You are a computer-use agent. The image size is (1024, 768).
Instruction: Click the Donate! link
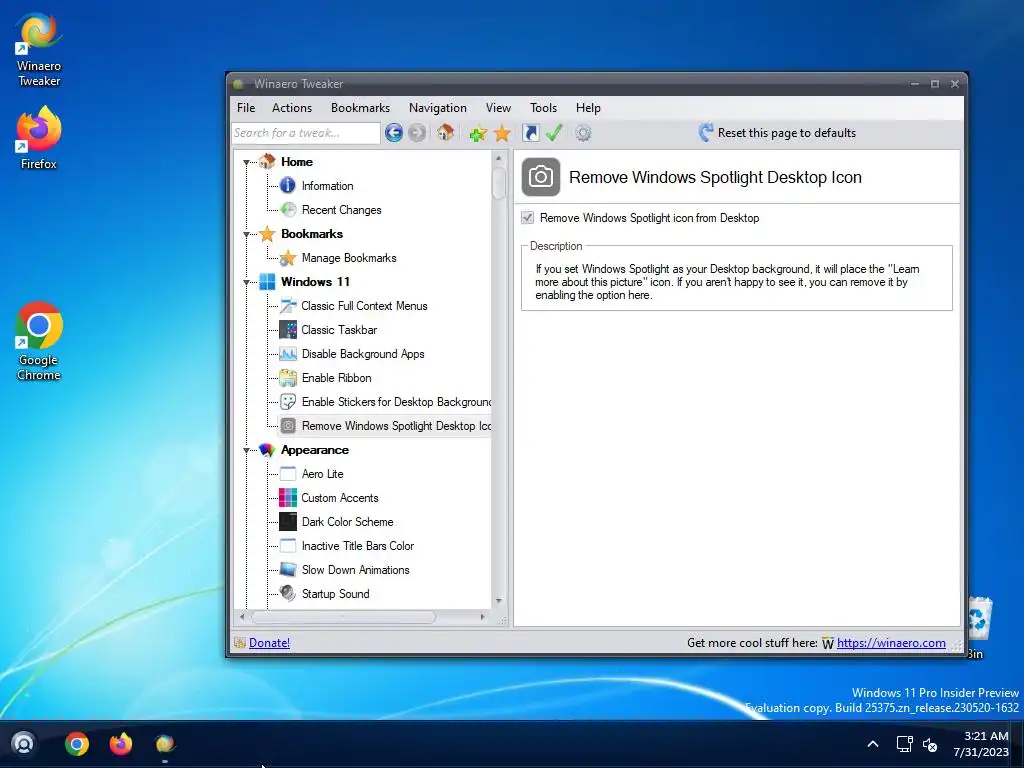click(269, 643)
